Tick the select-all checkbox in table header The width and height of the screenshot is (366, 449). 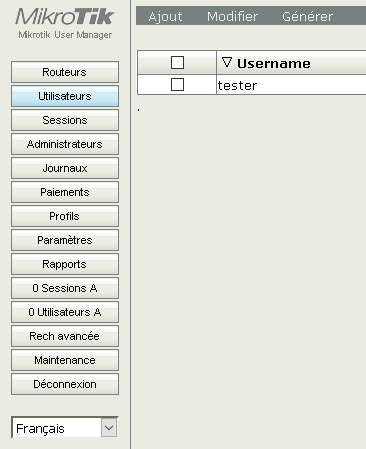coord(177,62)
